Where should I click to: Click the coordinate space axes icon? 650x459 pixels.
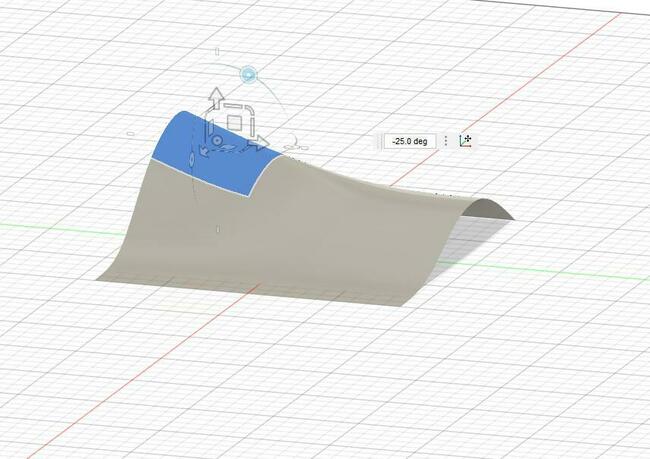pos(465,141)
